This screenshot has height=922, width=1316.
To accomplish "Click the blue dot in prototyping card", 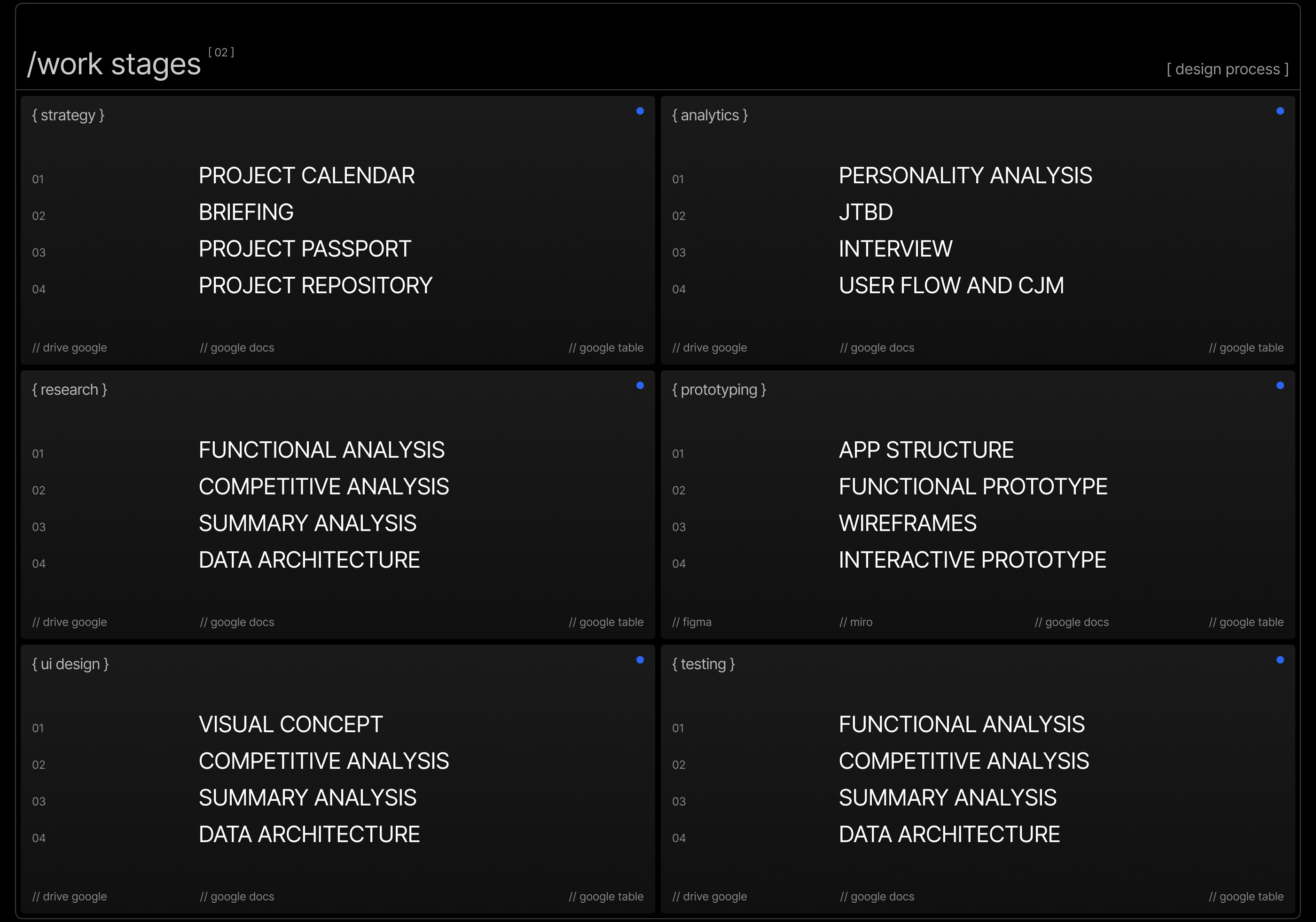I will click(1279, 386).
